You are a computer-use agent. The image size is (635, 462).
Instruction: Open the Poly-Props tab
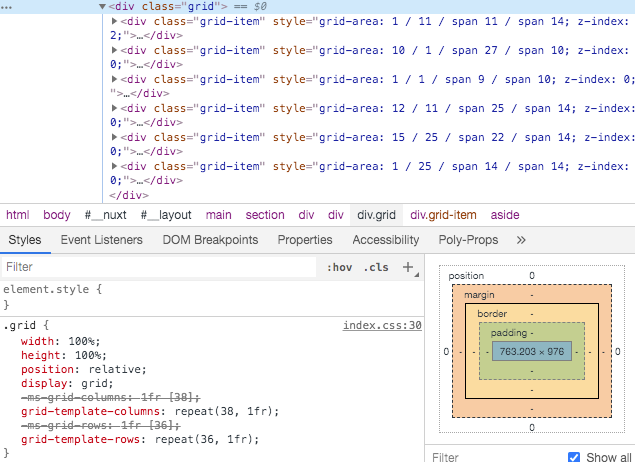[468, 240]
